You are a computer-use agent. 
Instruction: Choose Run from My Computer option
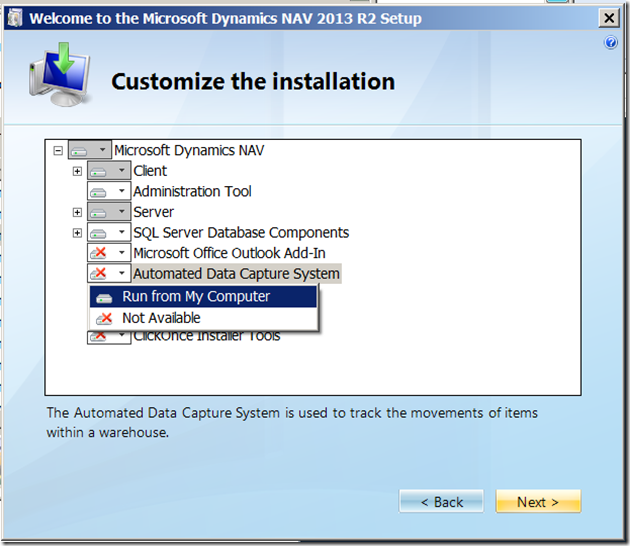pos(203,297)
